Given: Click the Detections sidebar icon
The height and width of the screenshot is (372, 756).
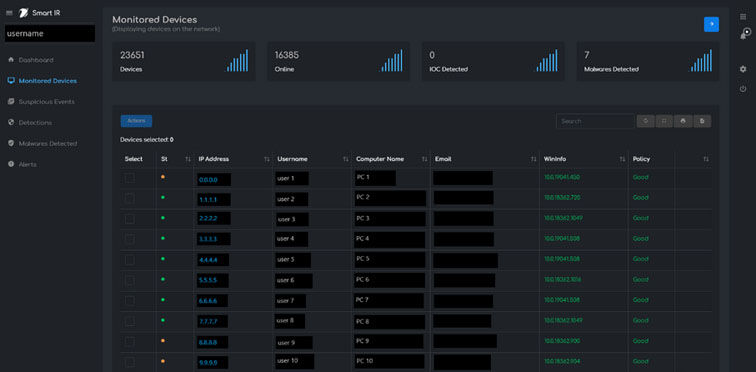Looking at the screenshot, I should point(11,122).
